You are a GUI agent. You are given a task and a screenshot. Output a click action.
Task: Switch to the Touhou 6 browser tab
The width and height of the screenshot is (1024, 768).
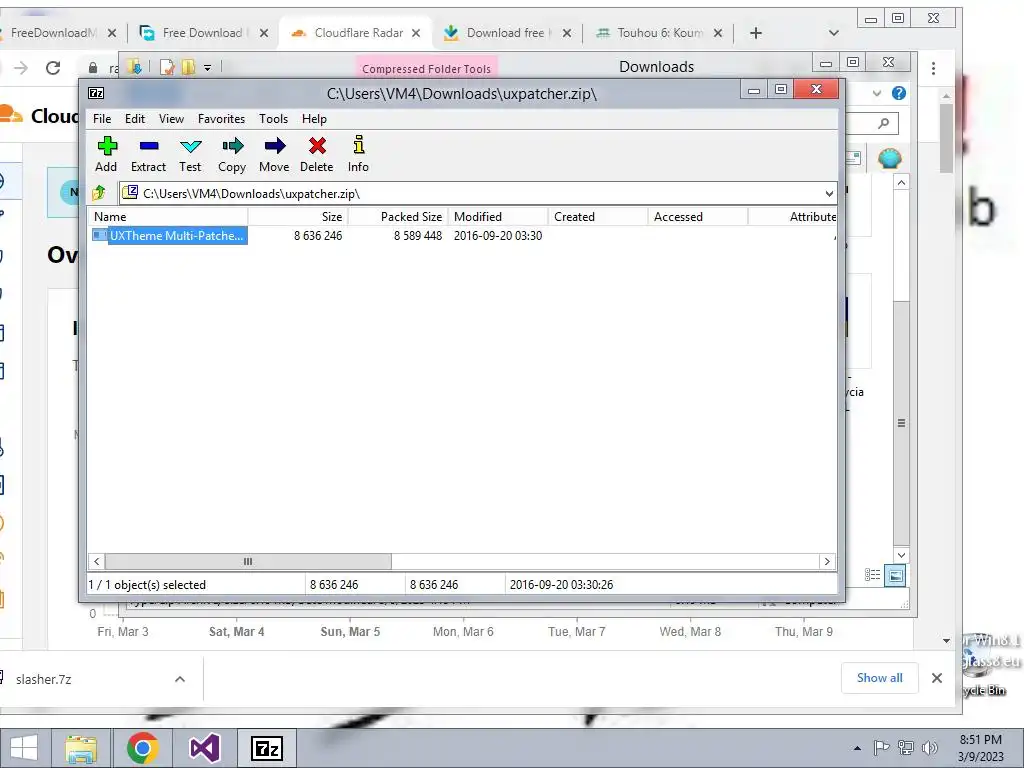tap(660, 33)
